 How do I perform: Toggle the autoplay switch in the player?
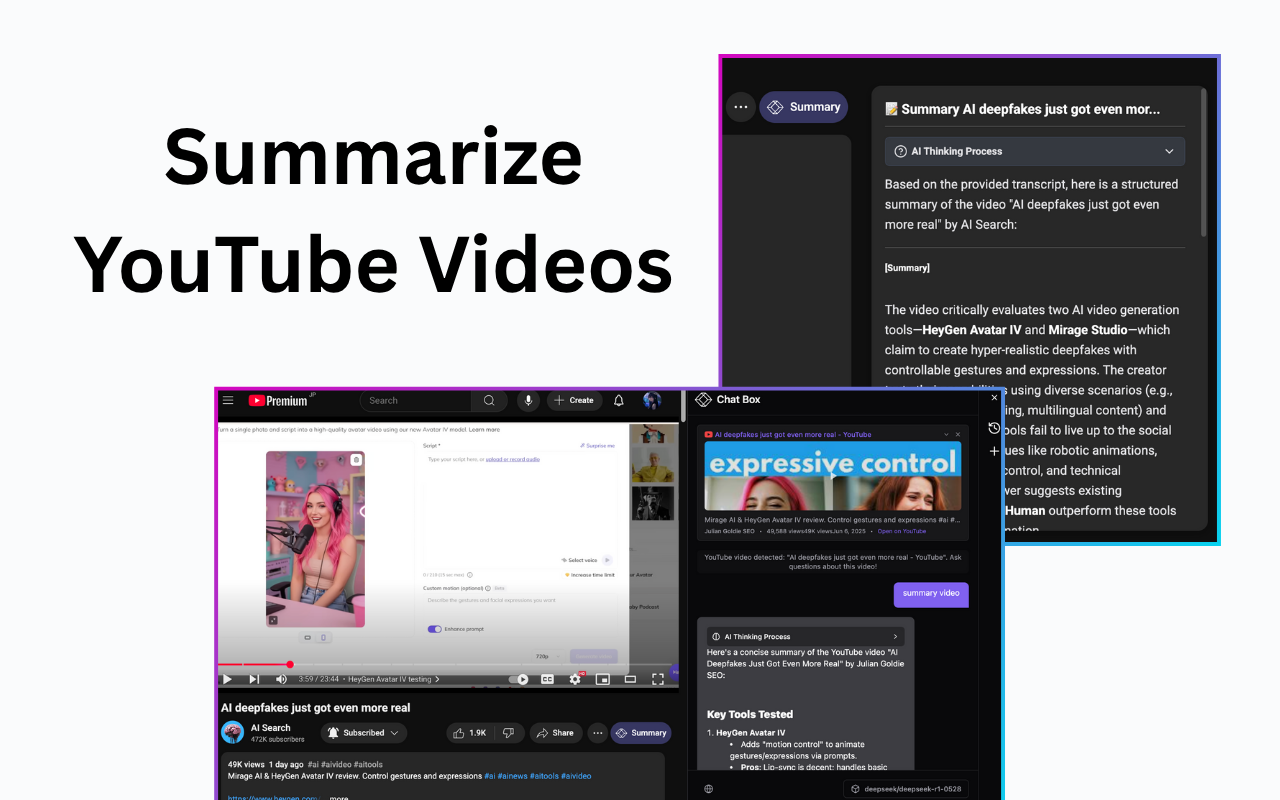[520, 679]
